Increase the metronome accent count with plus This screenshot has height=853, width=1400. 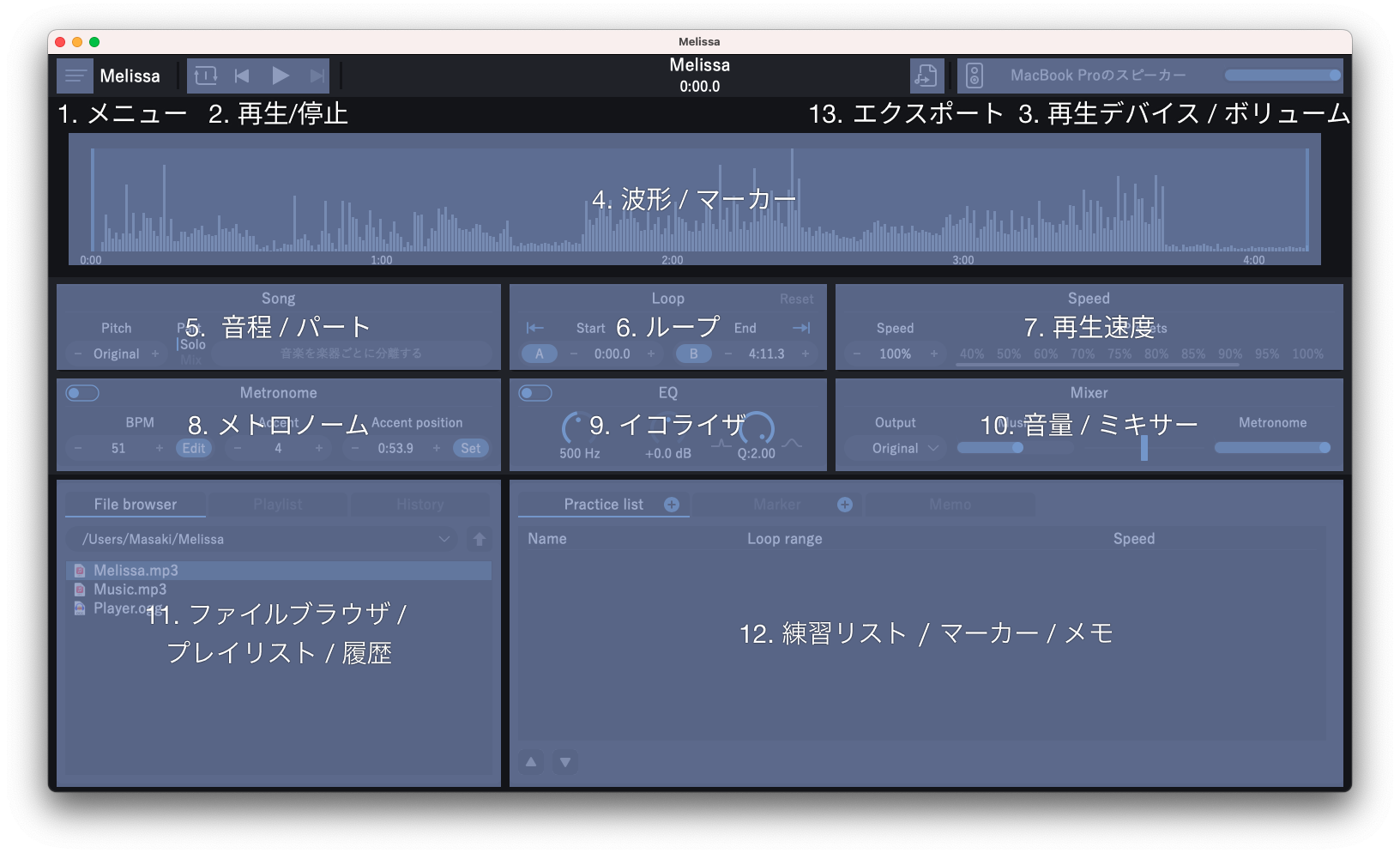tap(319, 448)
